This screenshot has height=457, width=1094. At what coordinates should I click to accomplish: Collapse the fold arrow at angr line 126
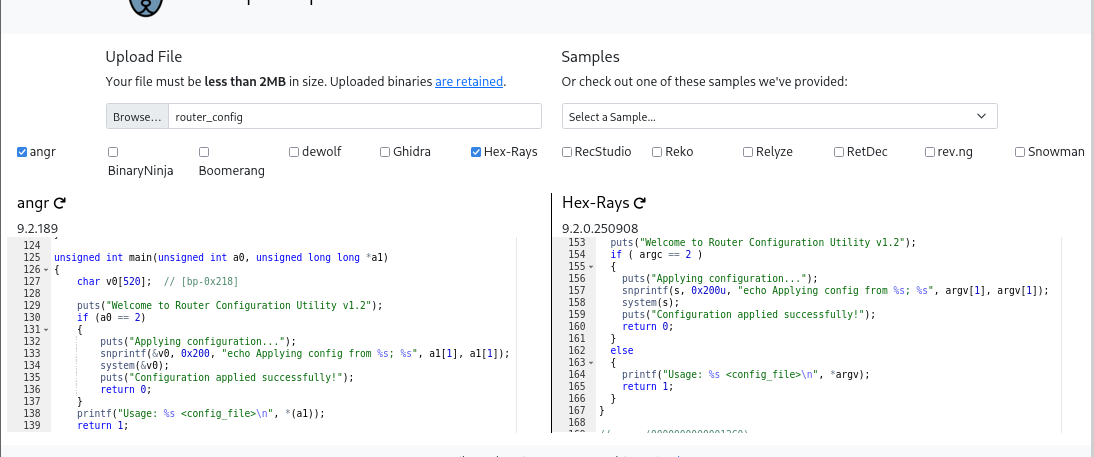point(47,270)
